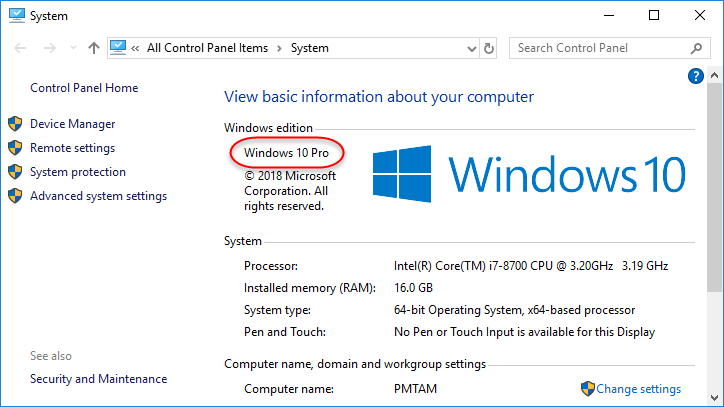
Task: Focus the Search Control Panel field
Action: coord(598,48)
